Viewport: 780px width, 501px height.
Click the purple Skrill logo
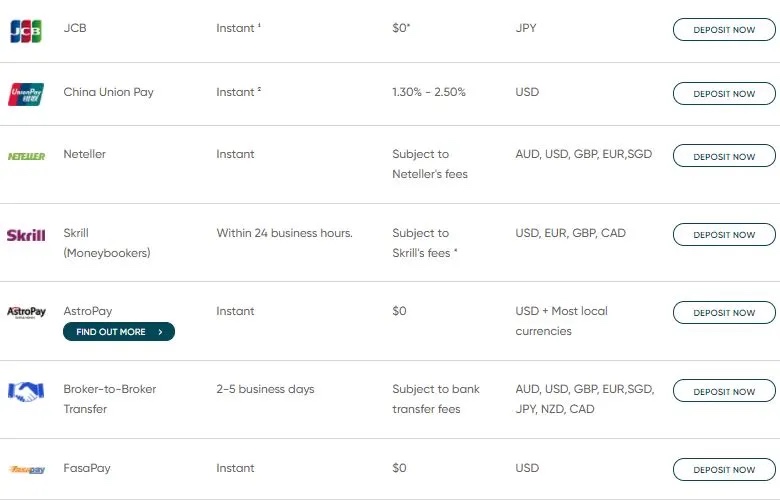[26, 235]
